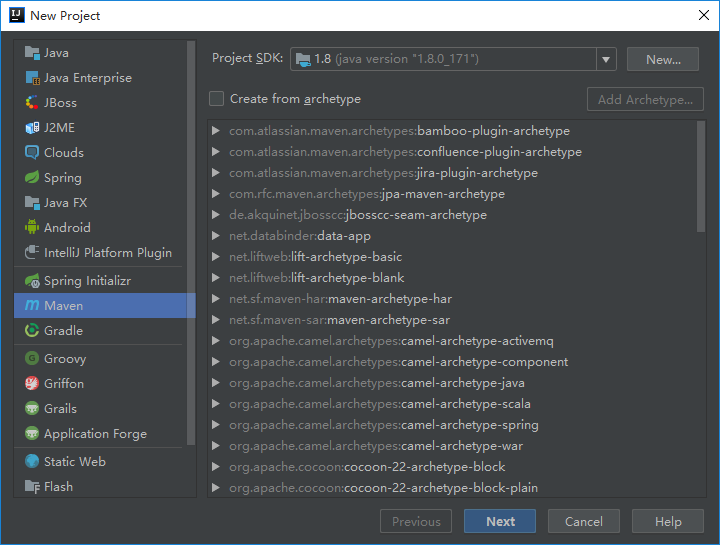720x545 pixels.
Task: Click the Add Archetype... button
Action: point(645,99)
